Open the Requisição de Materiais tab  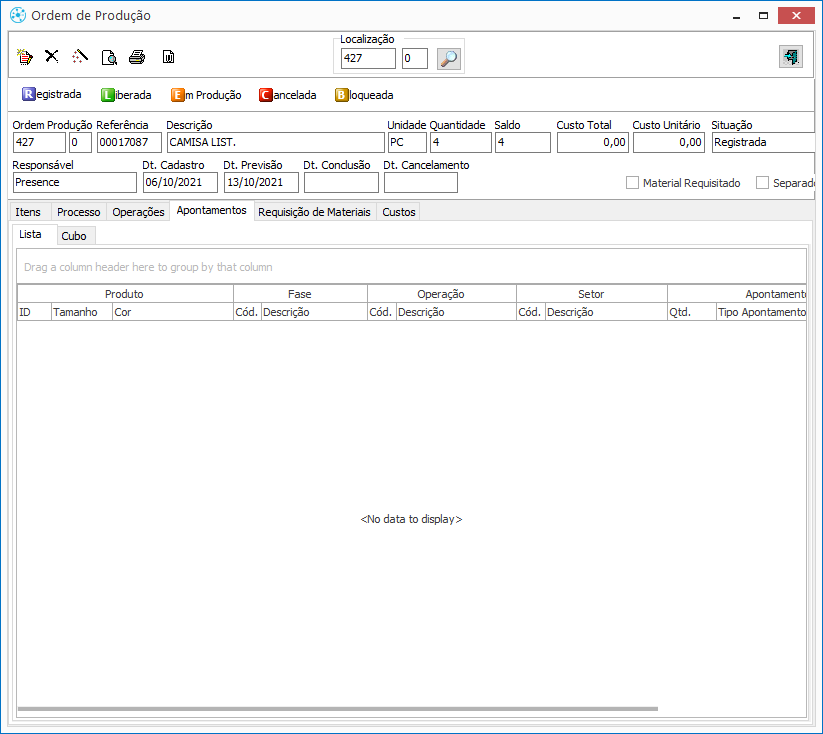click(314, 212)
